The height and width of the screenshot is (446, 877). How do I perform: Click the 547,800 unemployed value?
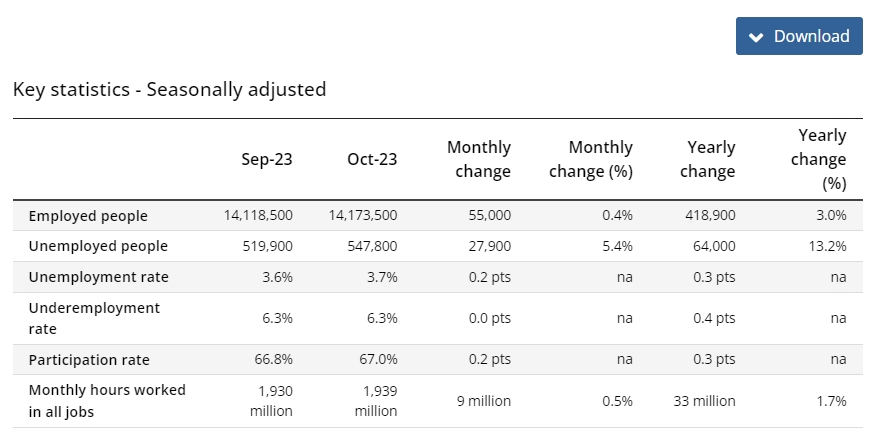pos(370,246)
